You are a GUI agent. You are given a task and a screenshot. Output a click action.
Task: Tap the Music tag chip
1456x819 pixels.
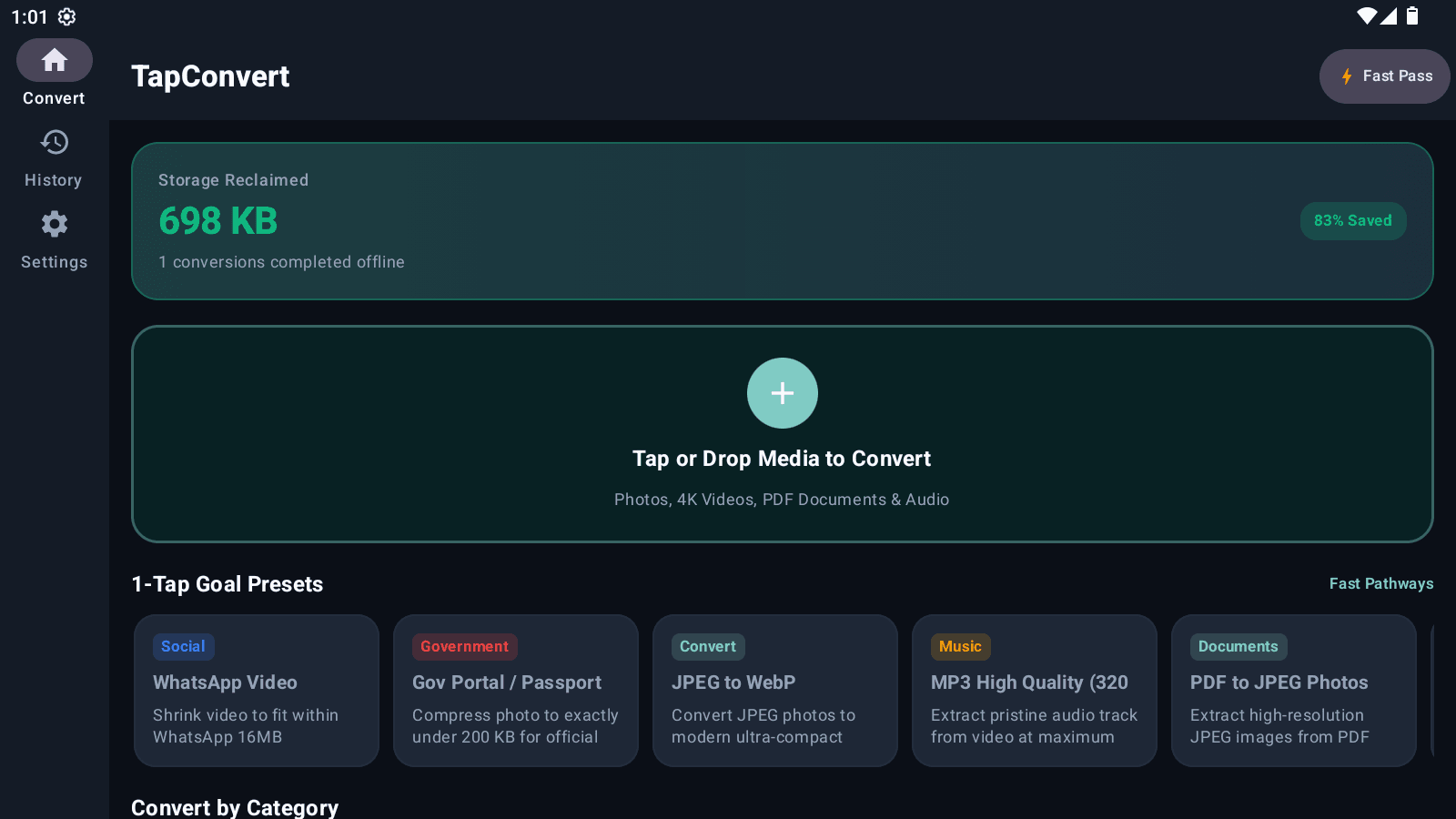[x=961, y=647]
